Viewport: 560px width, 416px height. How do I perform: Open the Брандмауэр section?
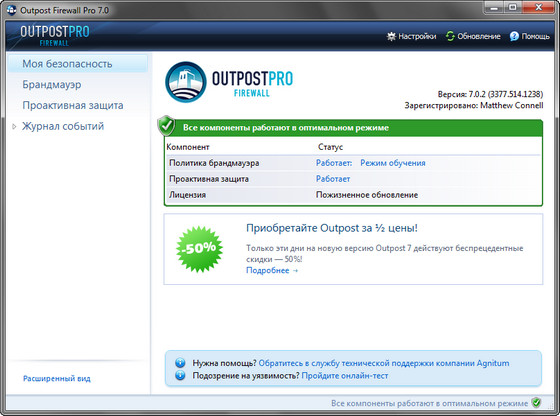point(52,85)
